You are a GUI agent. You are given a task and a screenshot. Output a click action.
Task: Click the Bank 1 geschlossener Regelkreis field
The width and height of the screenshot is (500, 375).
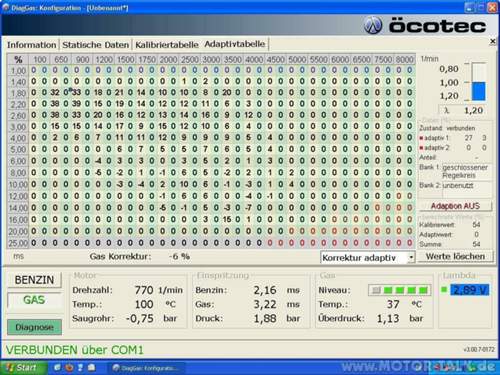tap(467, 171)
